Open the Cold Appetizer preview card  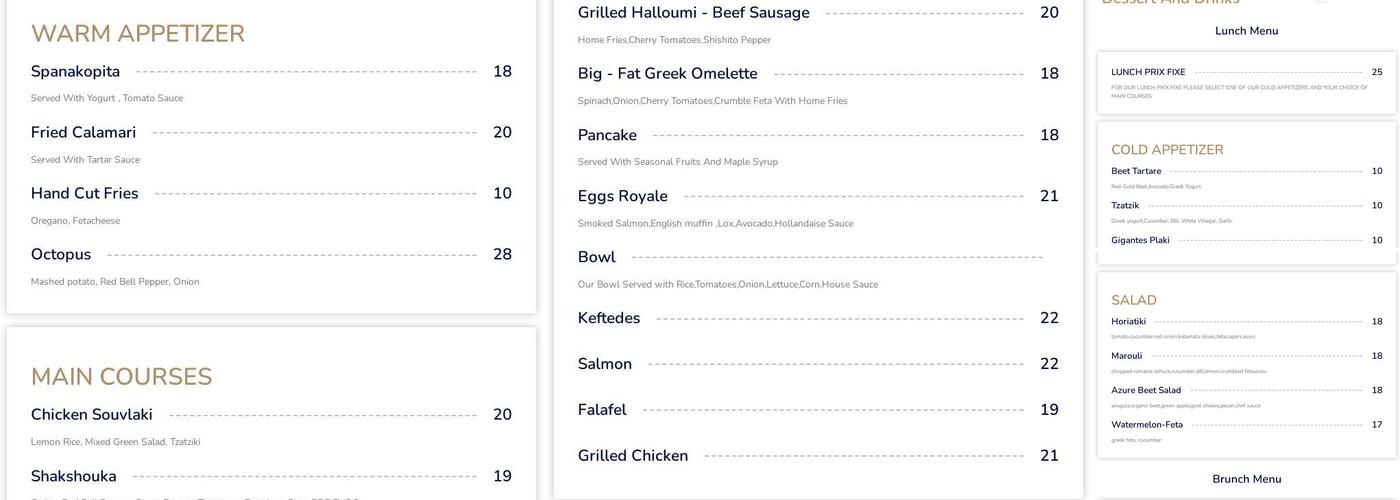(x=1246, y=193)
